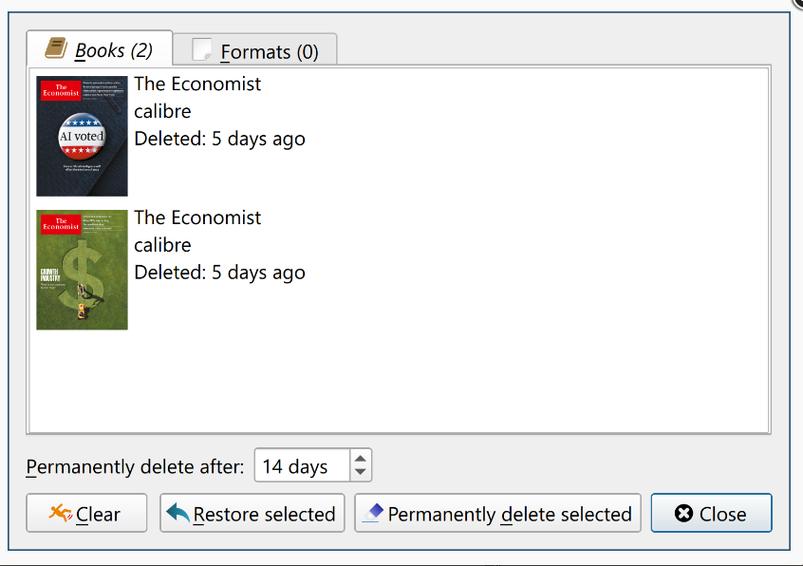The image size is (803, 566).
Task: Choose Permanently delete selected
Action: point(498,513)
